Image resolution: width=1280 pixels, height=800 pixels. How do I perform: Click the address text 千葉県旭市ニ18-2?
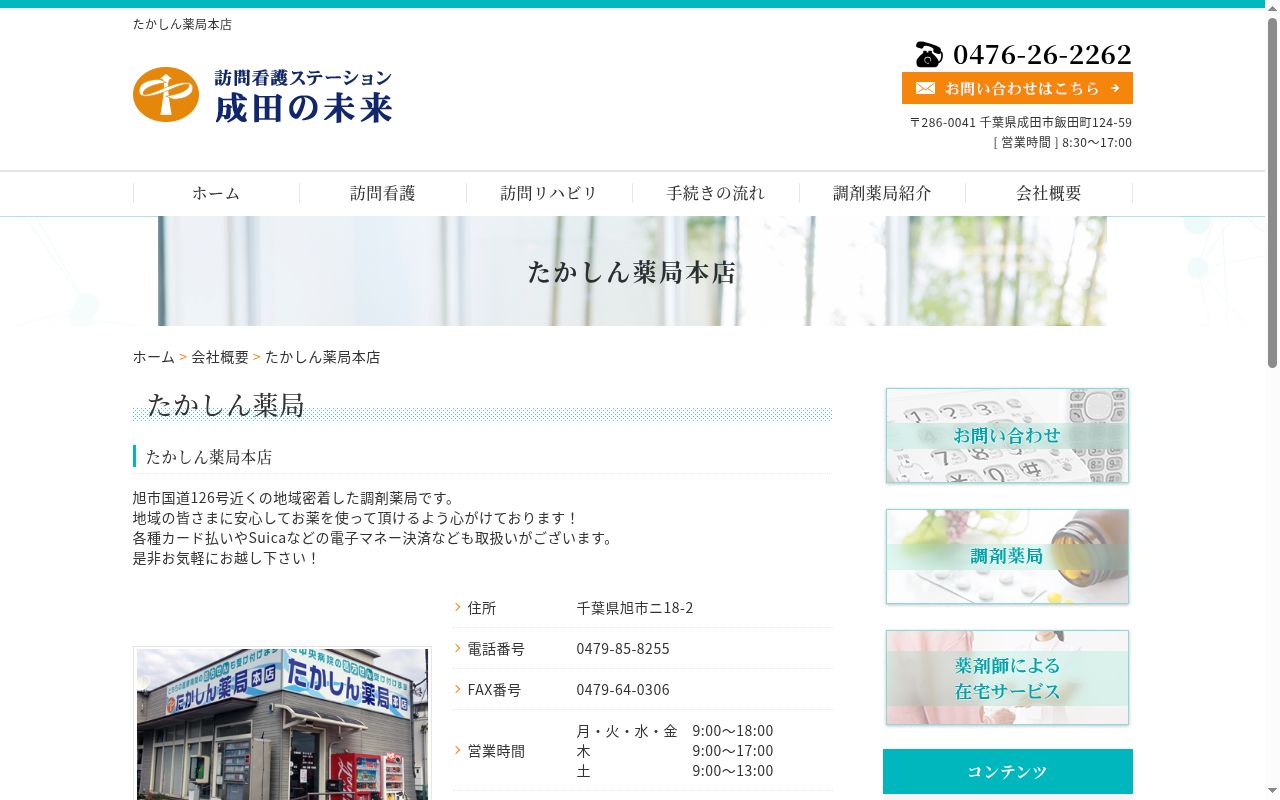tap(635, 608)
